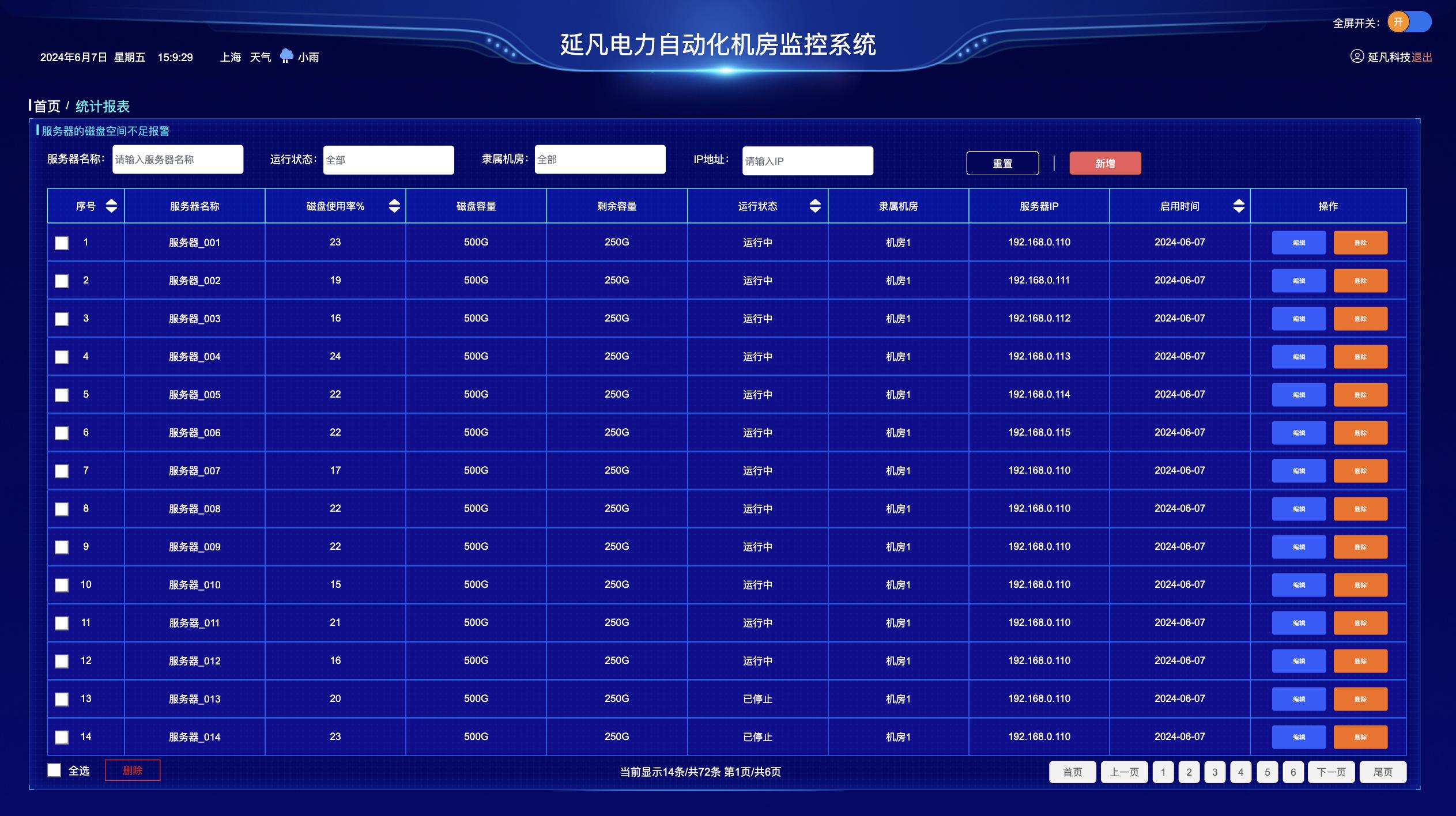This screenshot has height=816, width=1456.
Task: Delete the 服务器_001 row
Action: tap(1360, 243)
